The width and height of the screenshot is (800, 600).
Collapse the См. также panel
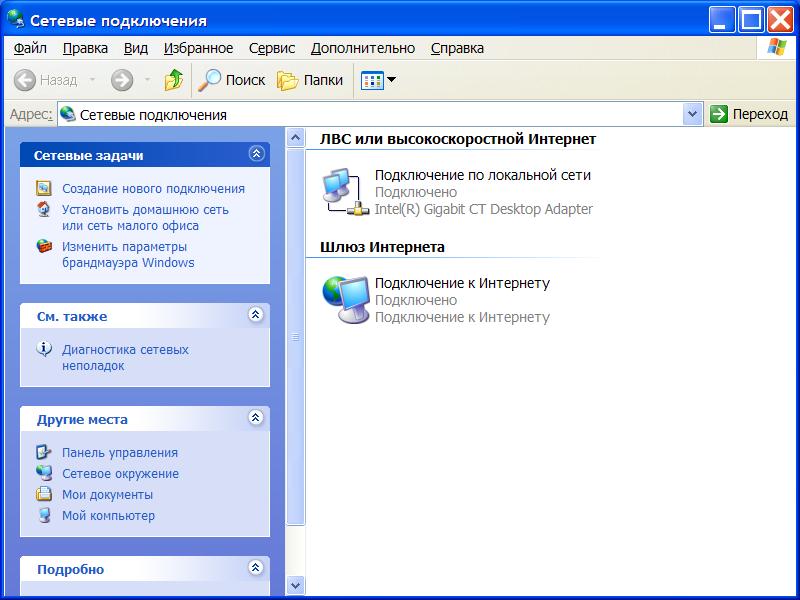coord(256,315)
